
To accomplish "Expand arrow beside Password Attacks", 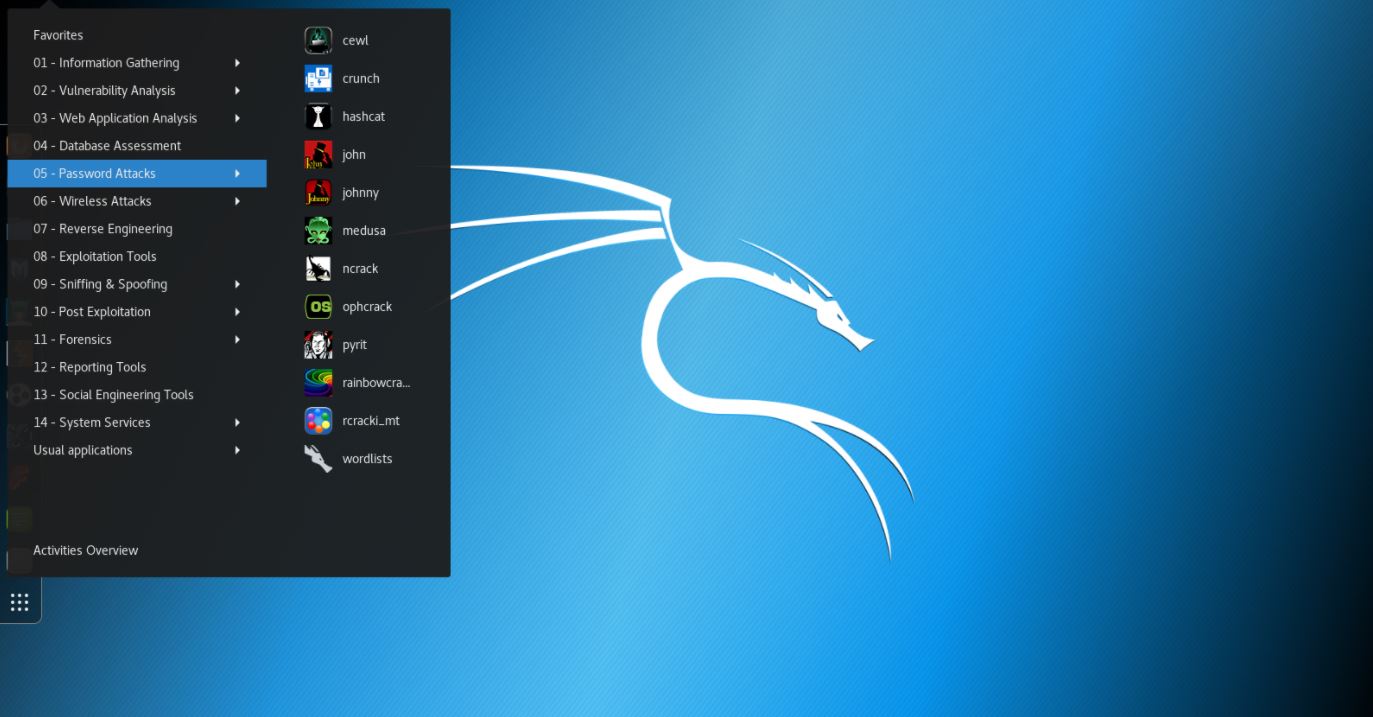I will point(238,174).
